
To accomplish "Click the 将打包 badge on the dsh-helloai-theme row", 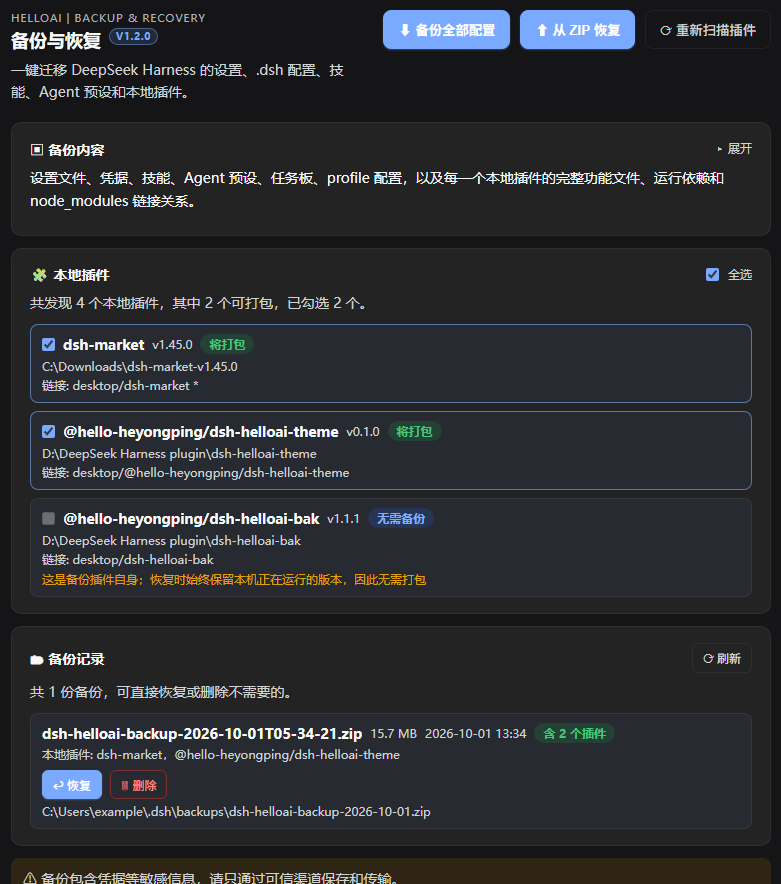I will [414, 432].
